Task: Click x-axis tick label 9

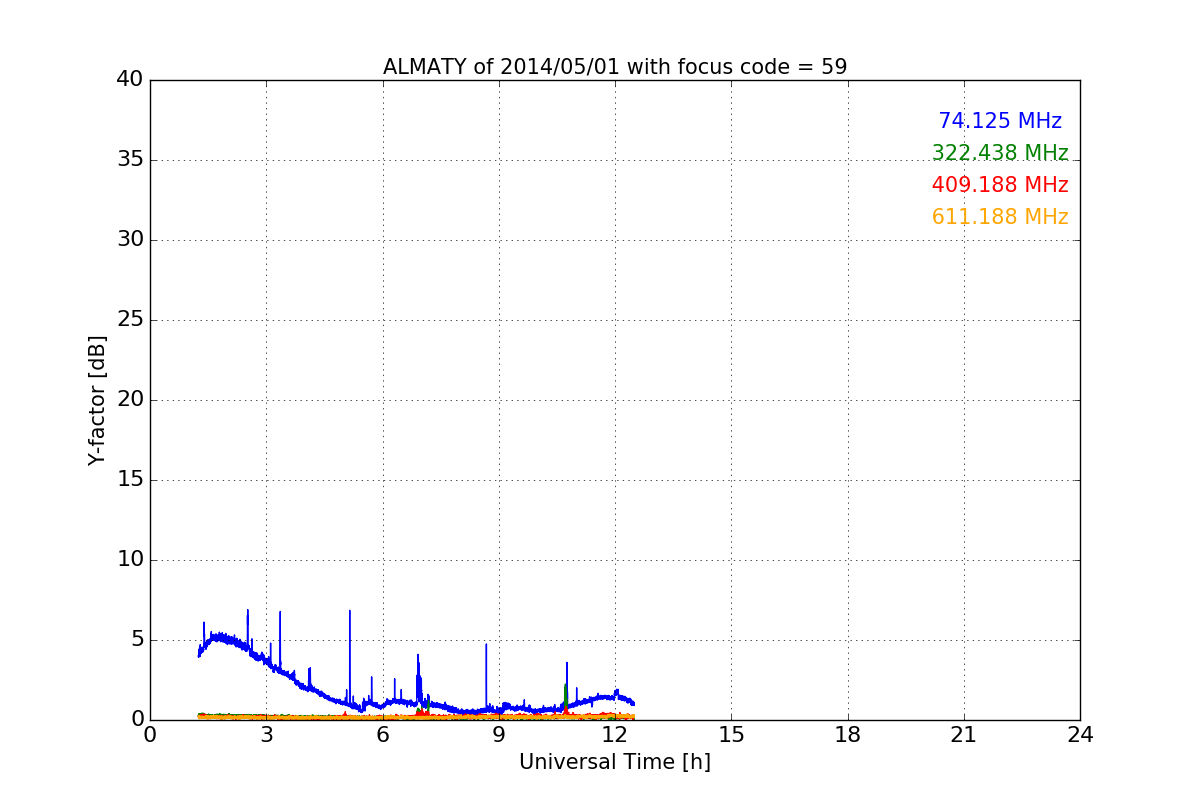Action: tap(499, 735)
